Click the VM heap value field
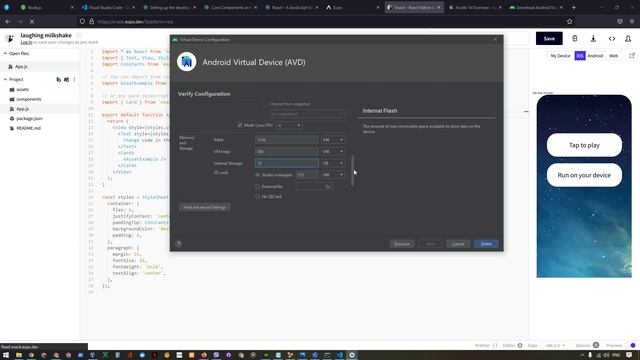640x360 pixels. 287,151
